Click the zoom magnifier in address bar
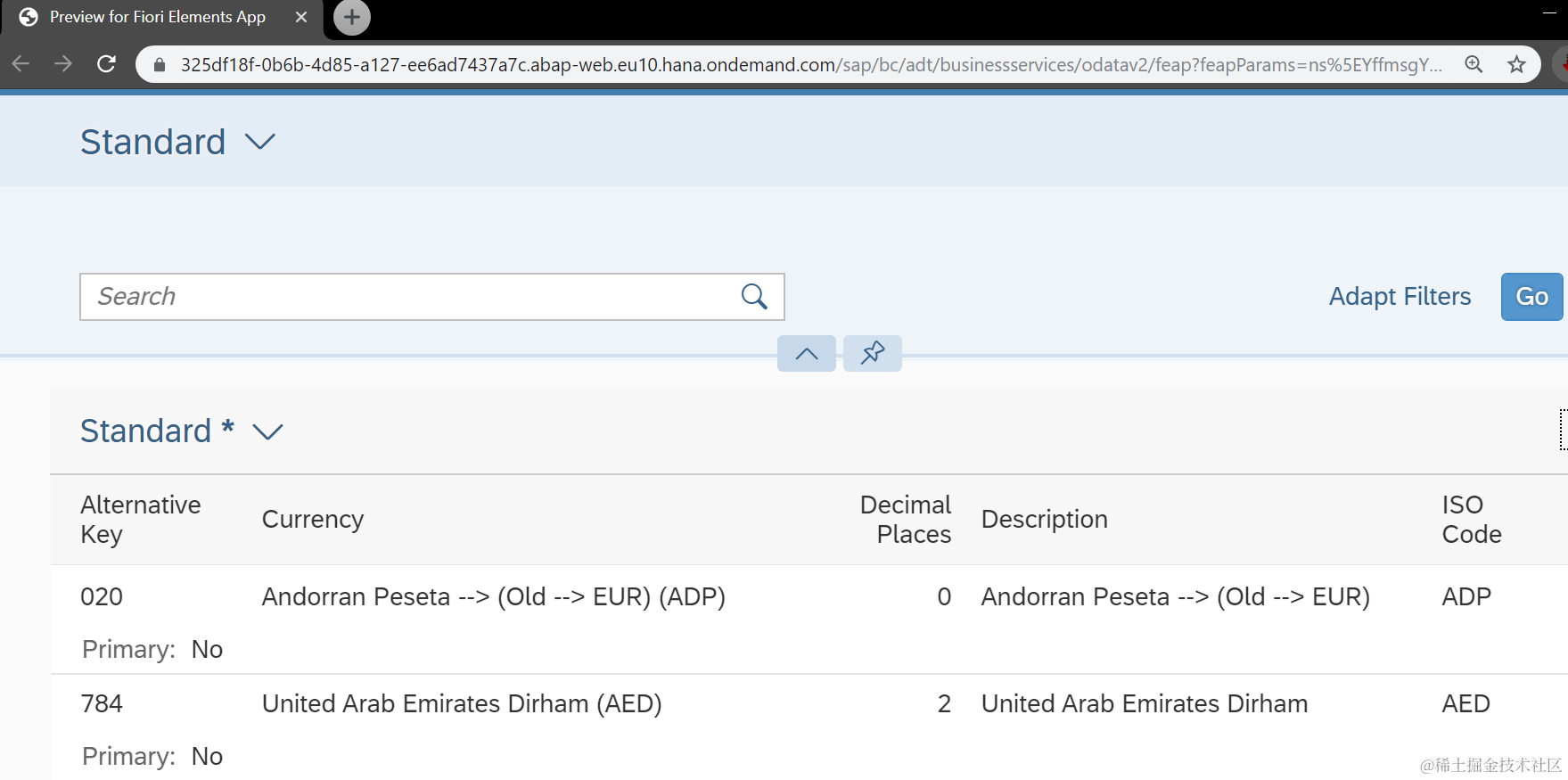This screenshot has width=1568, height=780. (x=1474, y=64)
